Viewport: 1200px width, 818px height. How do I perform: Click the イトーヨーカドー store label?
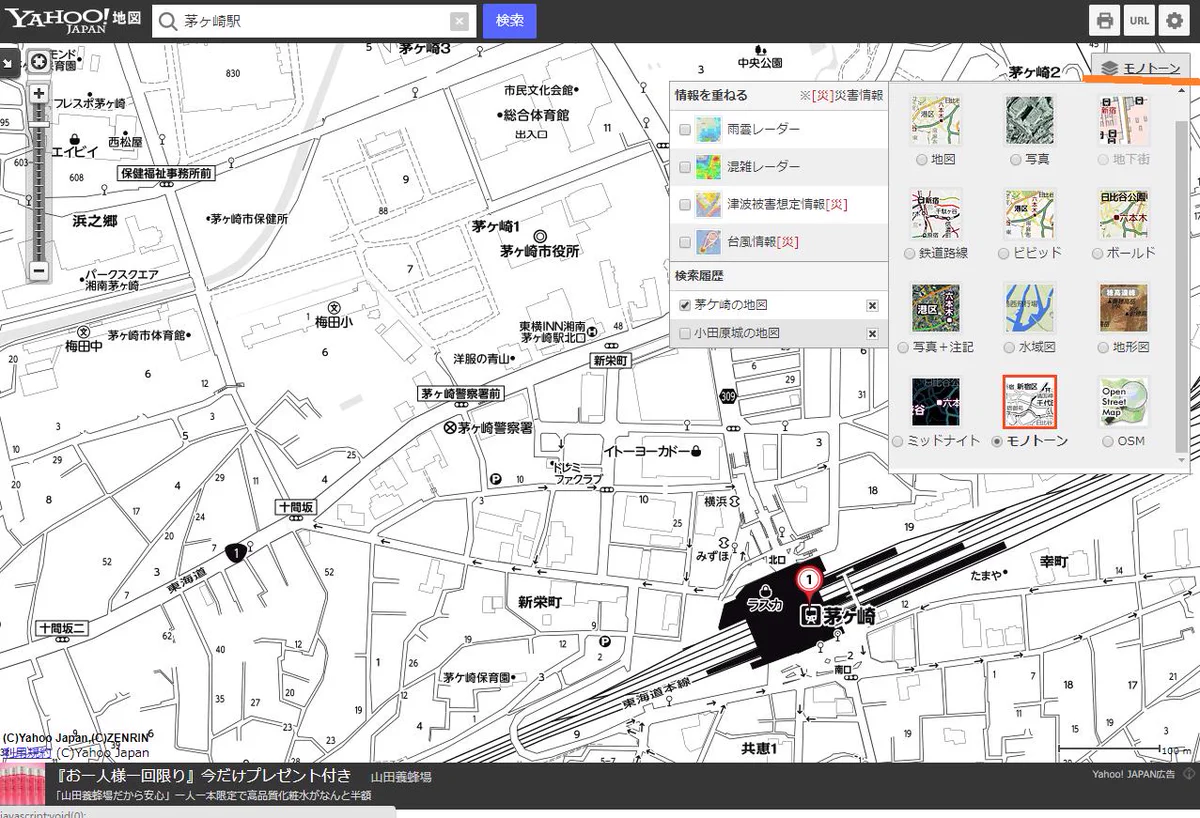tap(653, 451)
